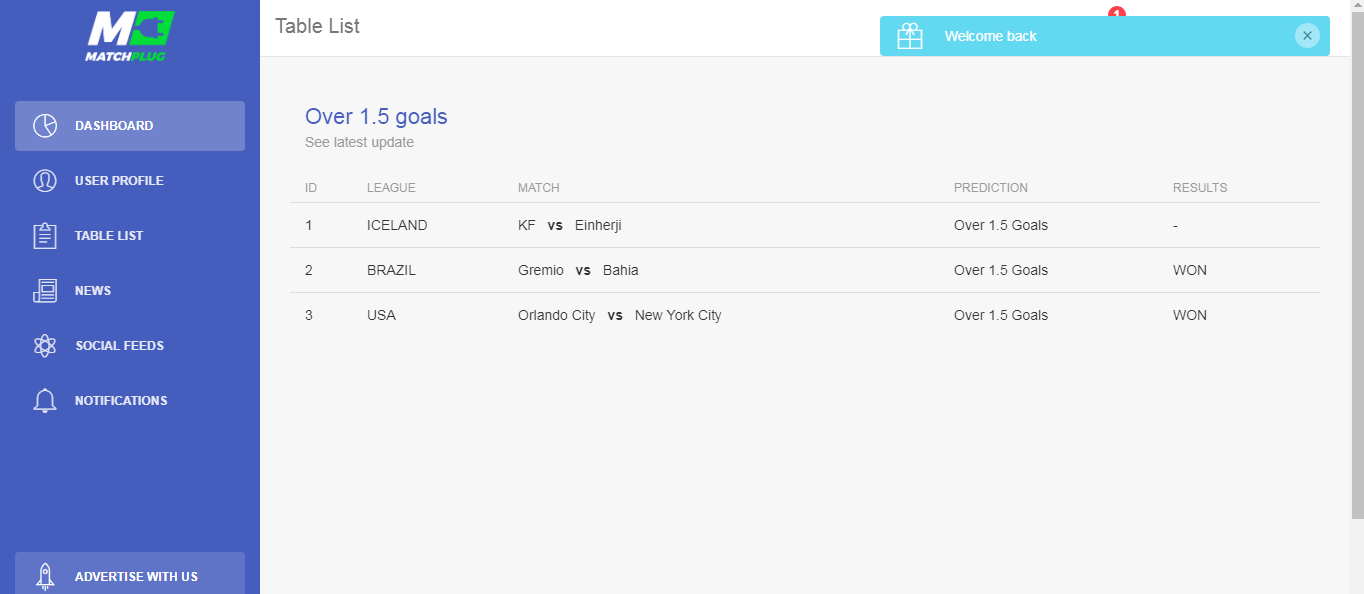Click the Table List clipboard icon

point(45,236)
